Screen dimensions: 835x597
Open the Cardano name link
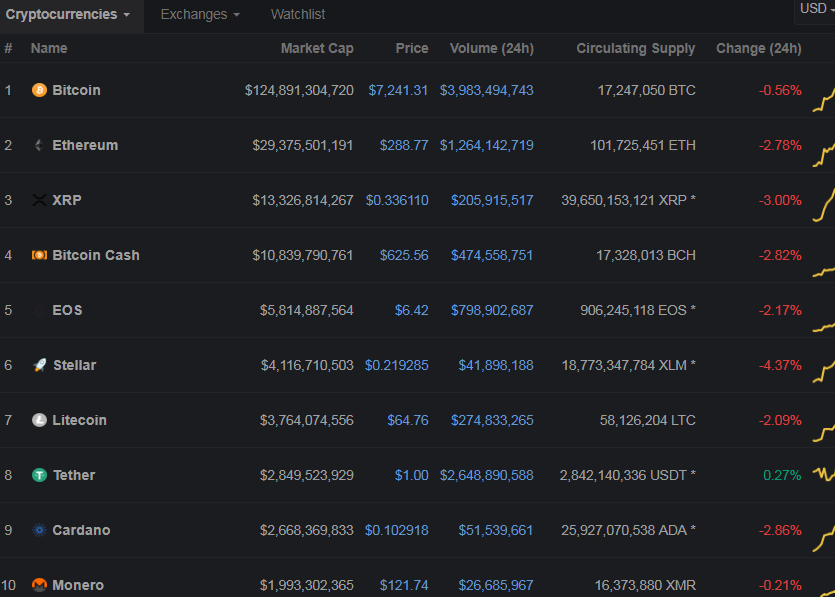click(x=81, y=530)
